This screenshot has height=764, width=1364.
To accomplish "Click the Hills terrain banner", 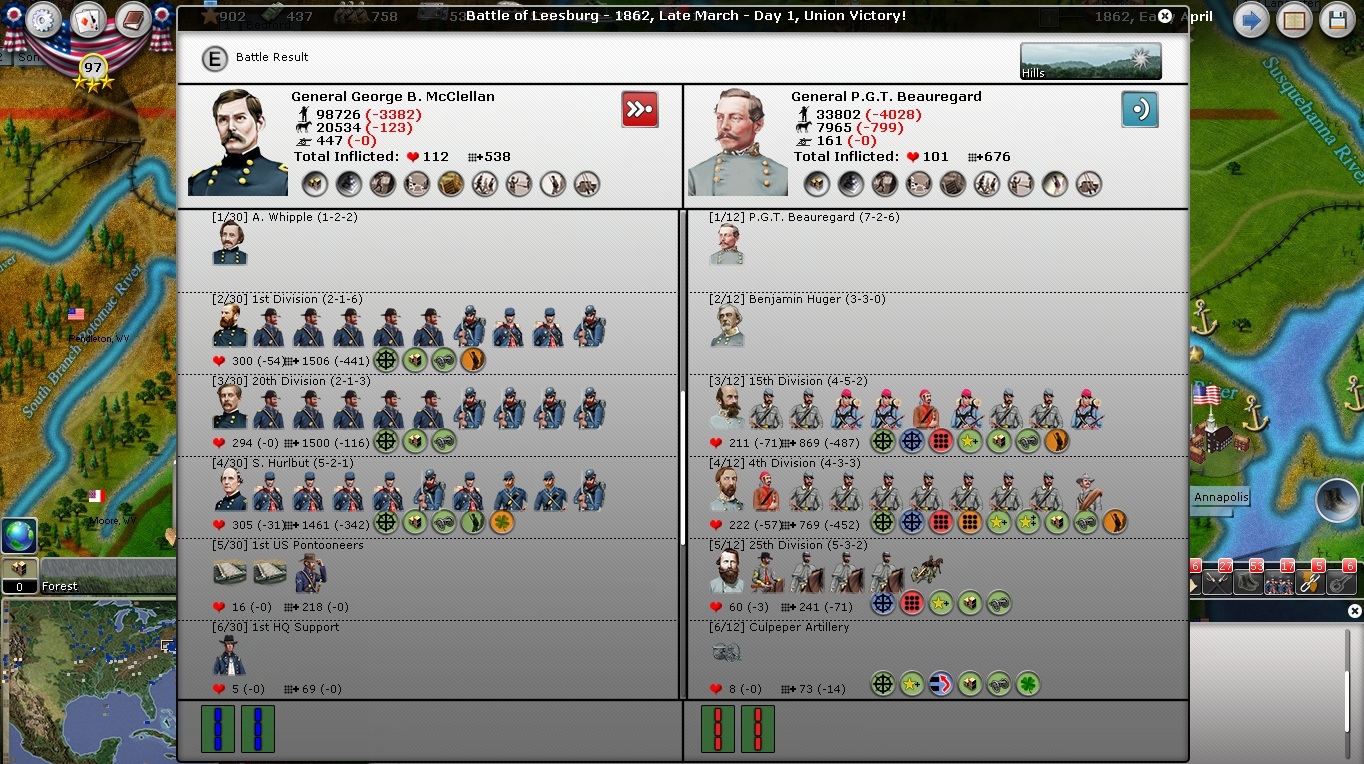I will (x=1090, y=61).
